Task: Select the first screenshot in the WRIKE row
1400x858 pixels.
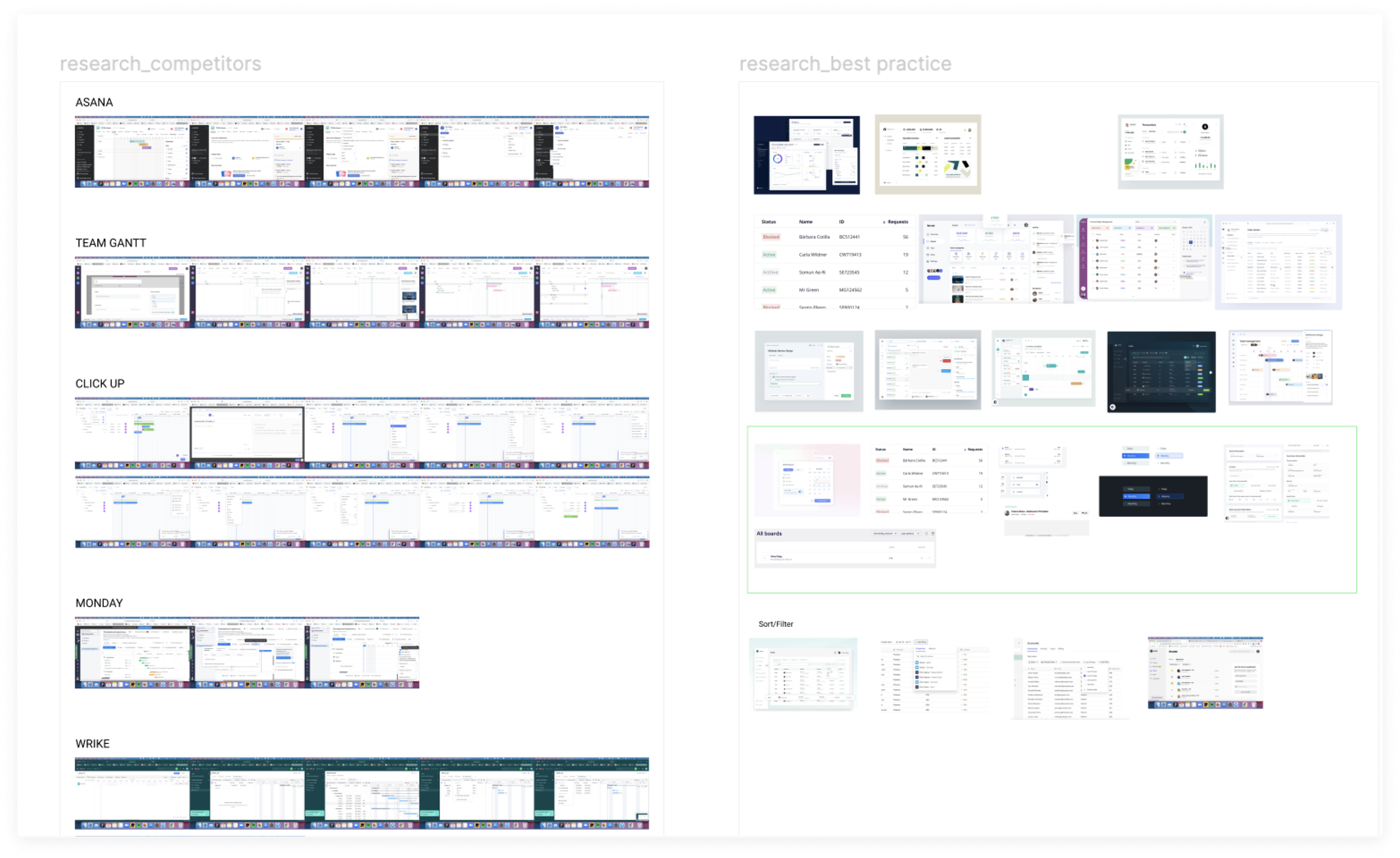Action: (x=133, y=794)
